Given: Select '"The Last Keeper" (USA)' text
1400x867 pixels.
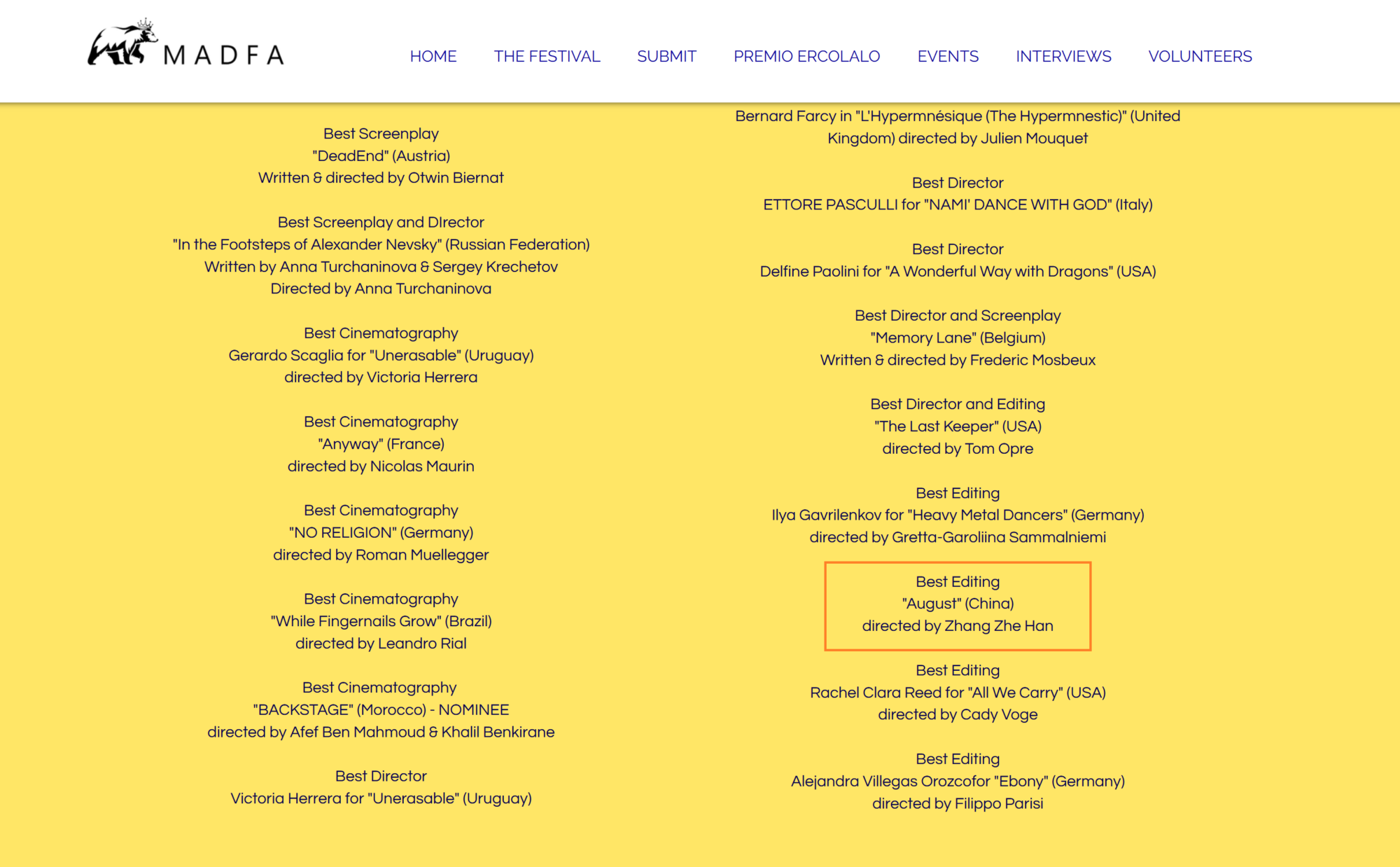Looking at the screenshot, I should [x=958, y=426].
